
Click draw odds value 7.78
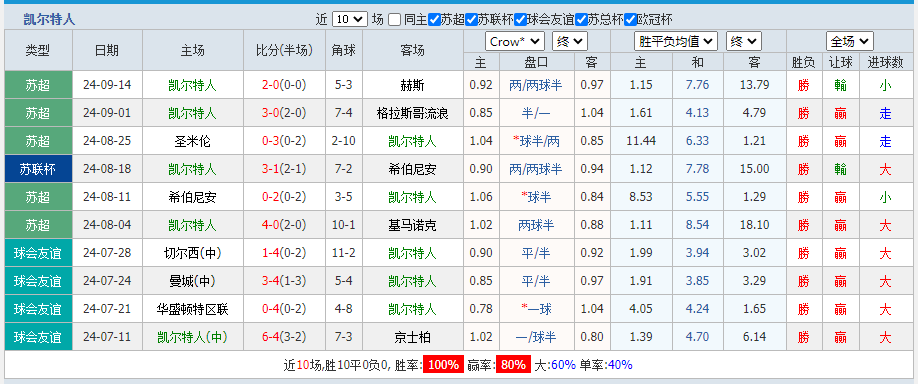pyautogui.click(x=697, y=169)
